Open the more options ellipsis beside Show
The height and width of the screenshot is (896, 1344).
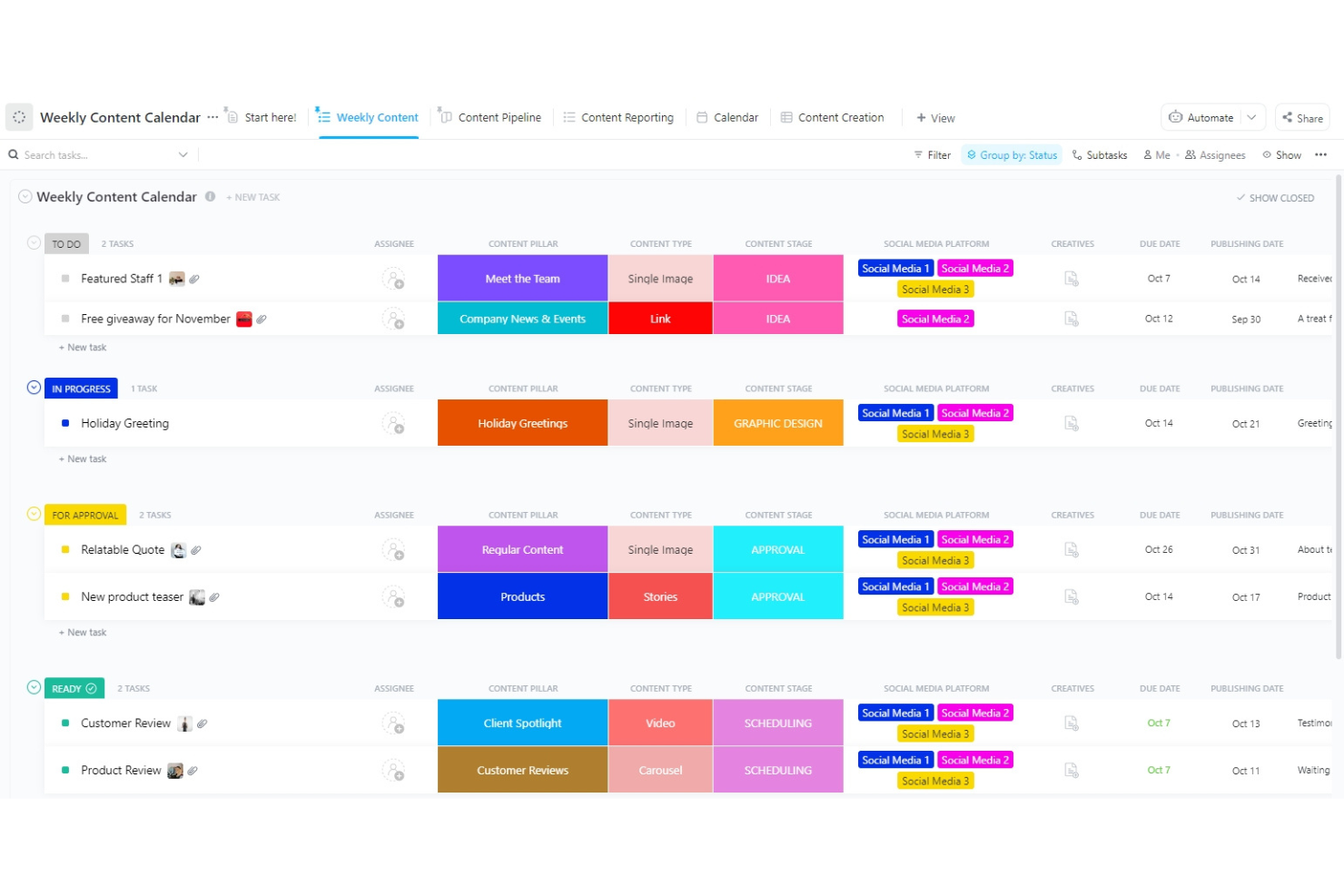pos(1320,155)
